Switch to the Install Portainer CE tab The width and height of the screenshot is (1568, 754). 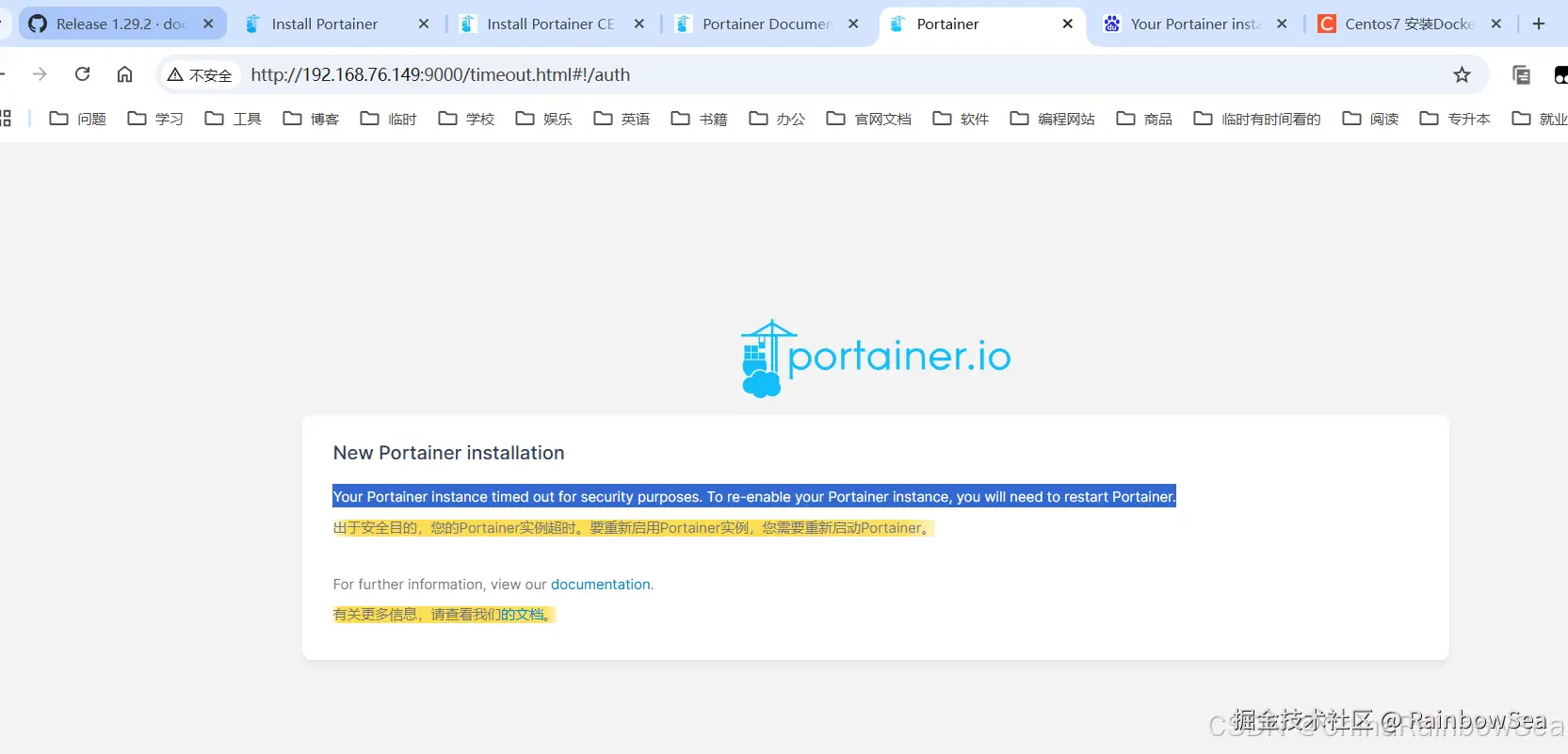coord(550,24)
